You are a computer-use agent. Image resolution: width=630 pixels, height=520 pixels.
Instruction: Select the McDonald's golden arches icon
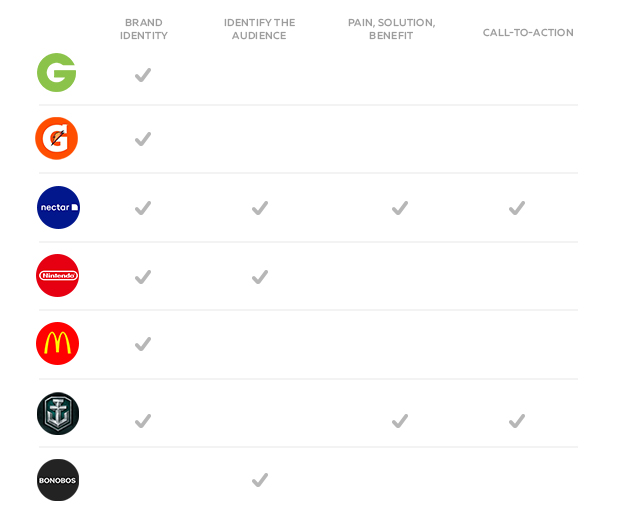click(57, 344)
